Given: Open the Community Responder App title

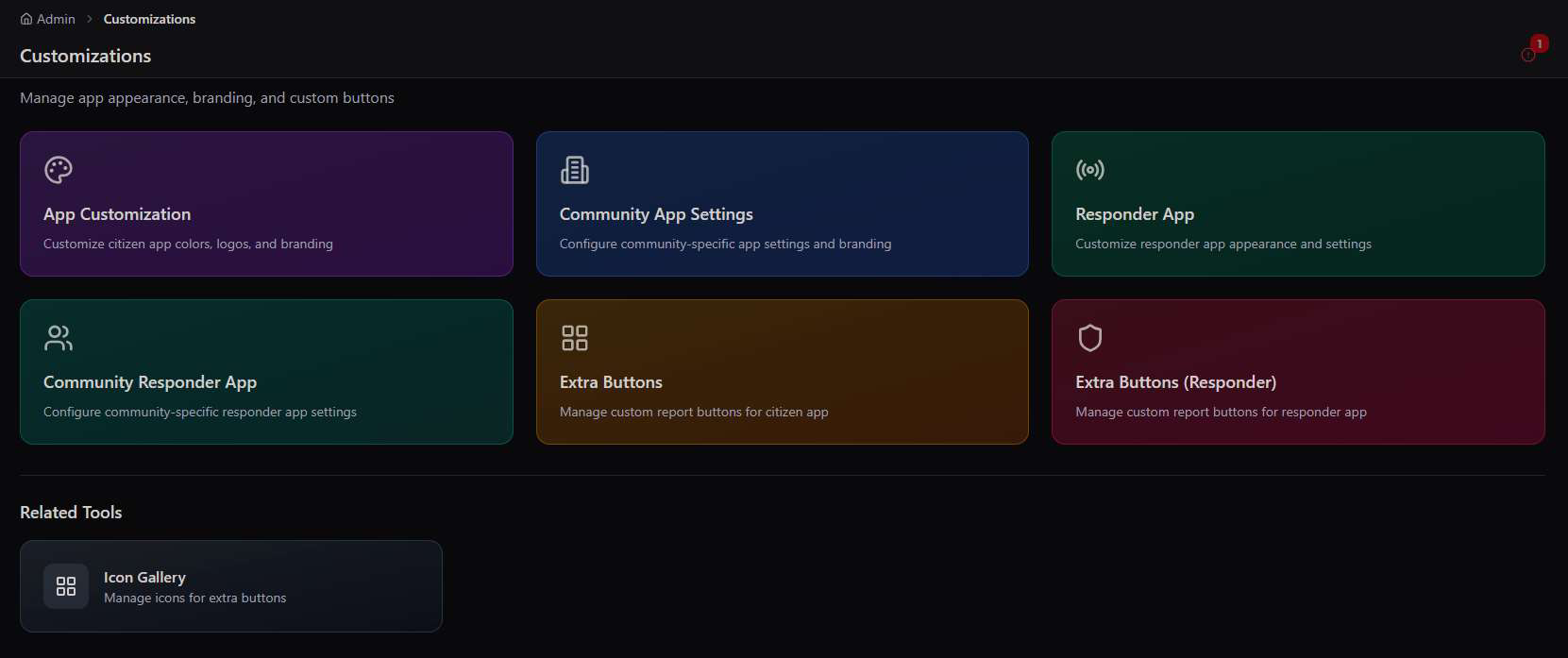Looking at the screenshot, I should point(150,382).
